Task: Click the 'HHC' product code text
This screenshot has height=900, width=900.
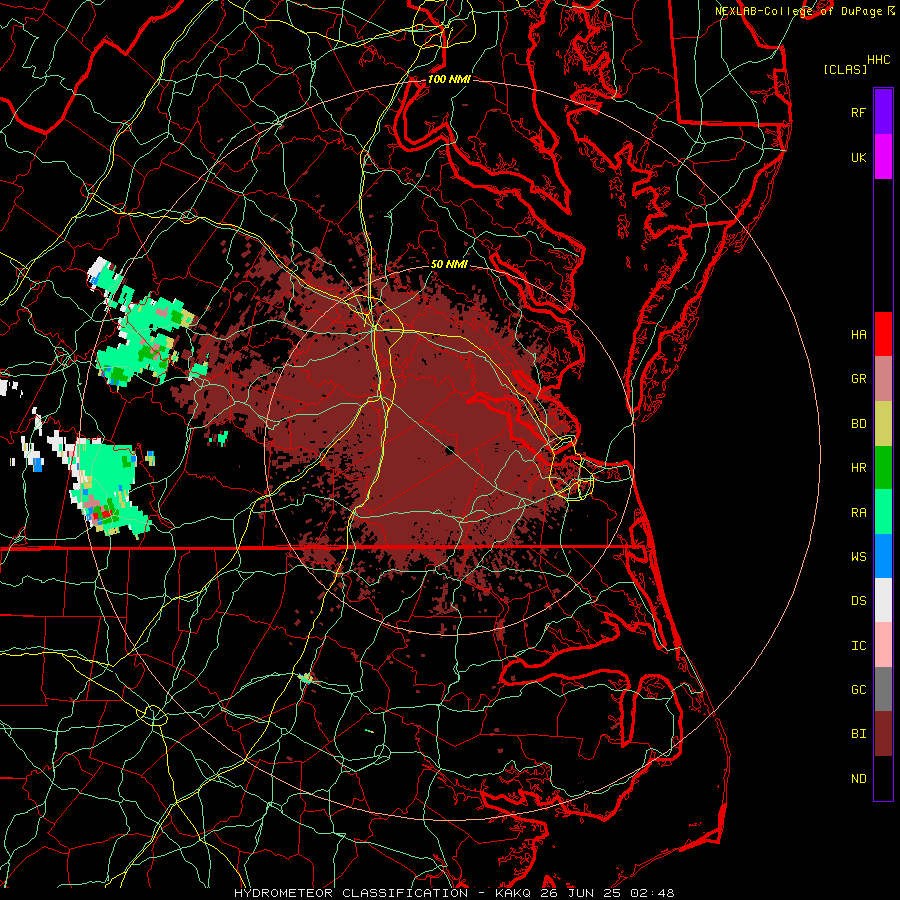Action: pos(878,60)
